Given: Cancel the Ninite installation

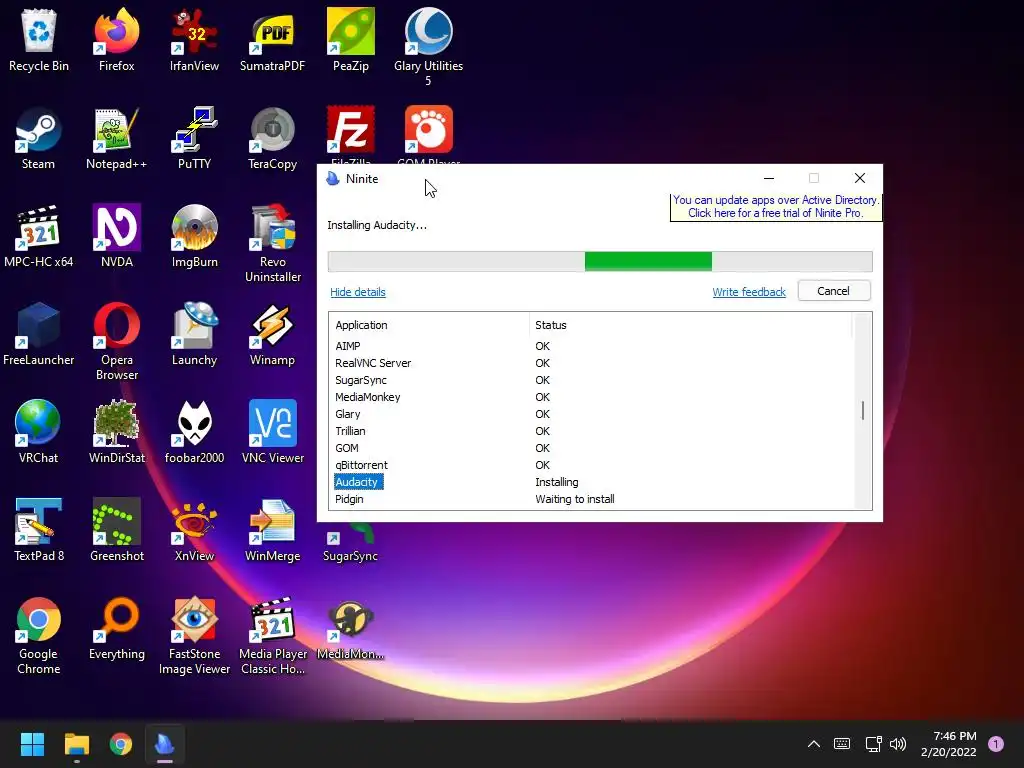Looking at the screenshot, I should [x=833, y=291].
